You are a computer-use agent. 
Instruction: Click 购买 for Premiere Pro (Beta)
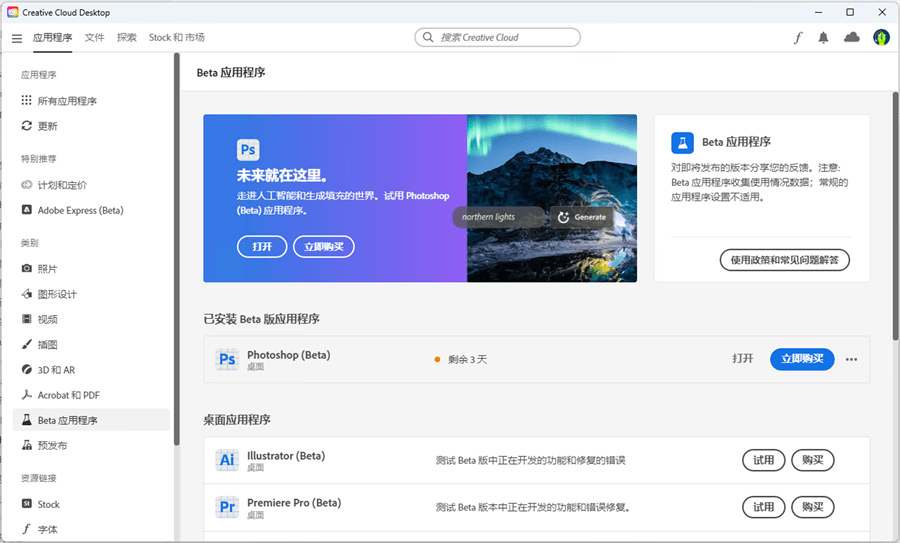[813, 507]
